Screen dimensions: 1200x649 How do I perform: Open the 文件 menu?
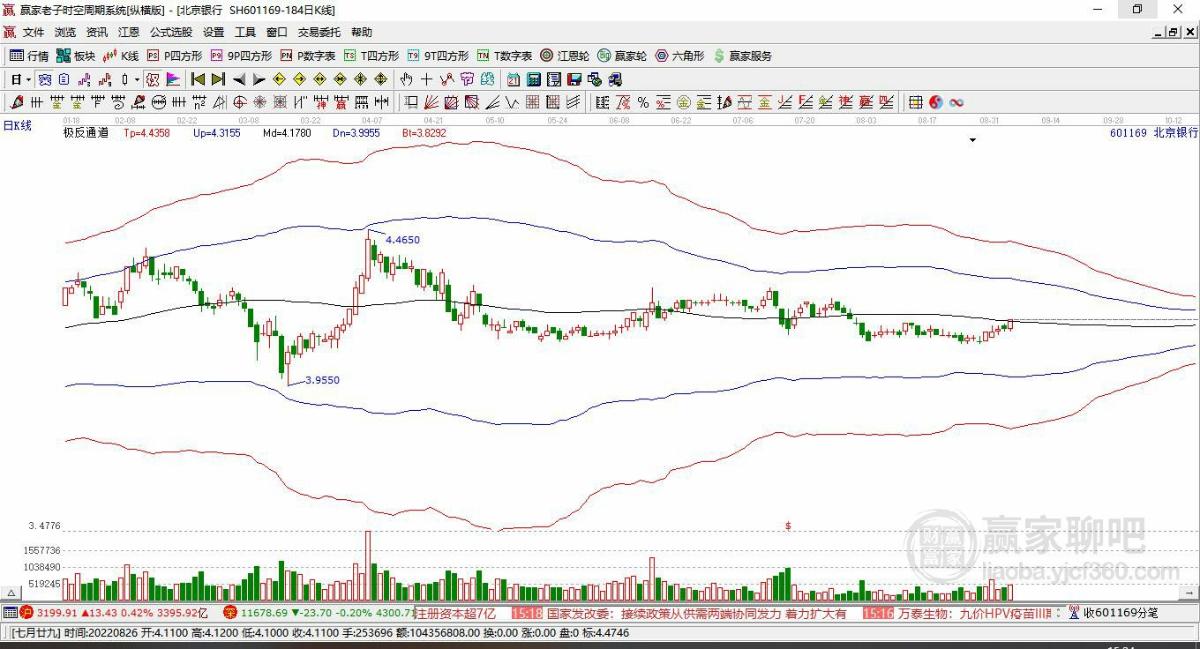(x=33, y=32)
